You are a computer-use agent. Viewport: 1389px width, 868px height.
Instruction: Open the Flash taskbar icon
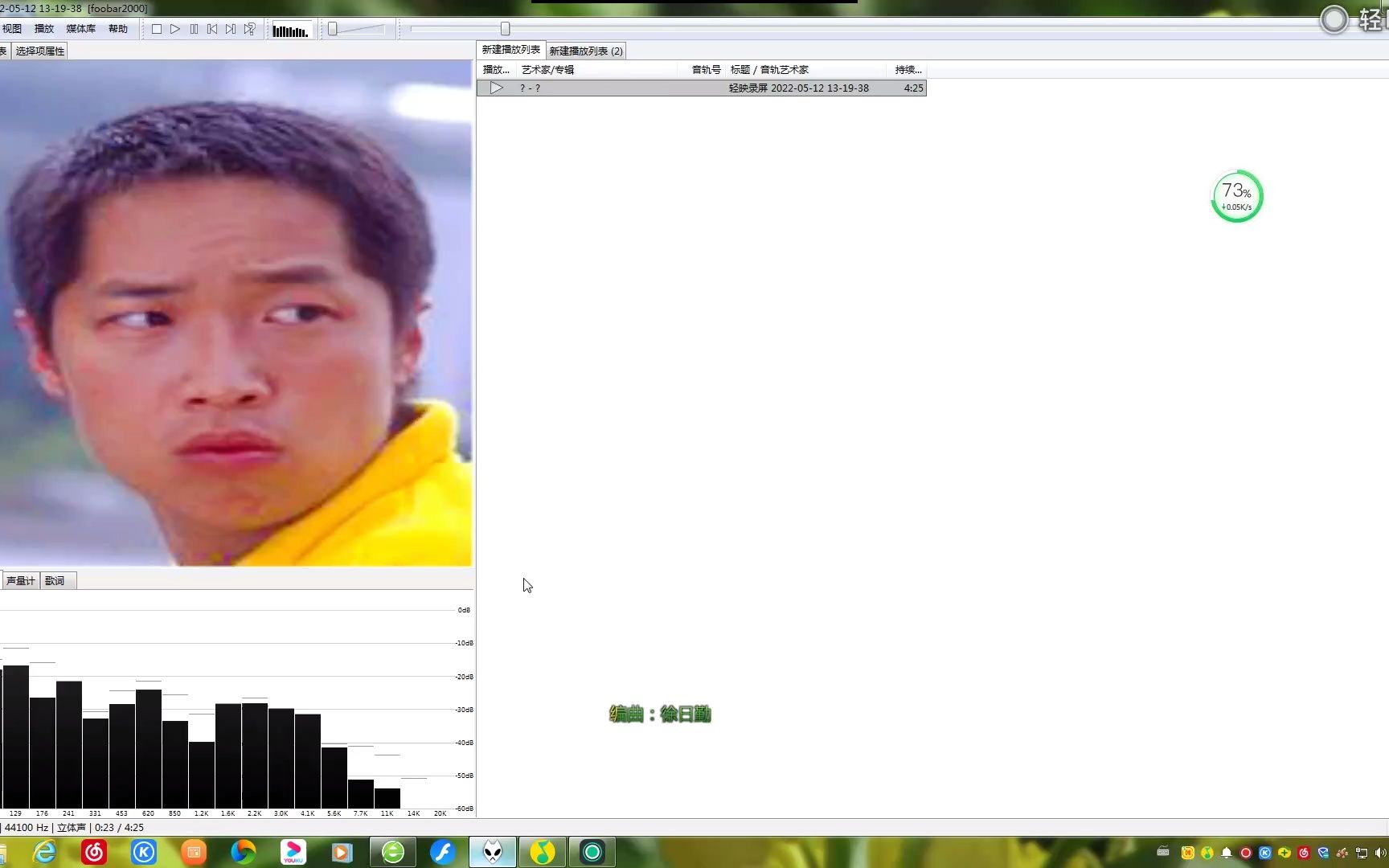pos(443,852)
